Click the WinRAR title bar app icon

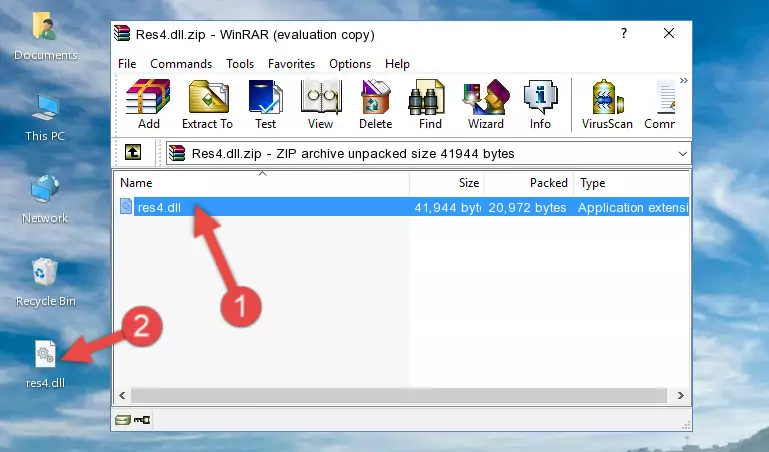coord(122,34)
